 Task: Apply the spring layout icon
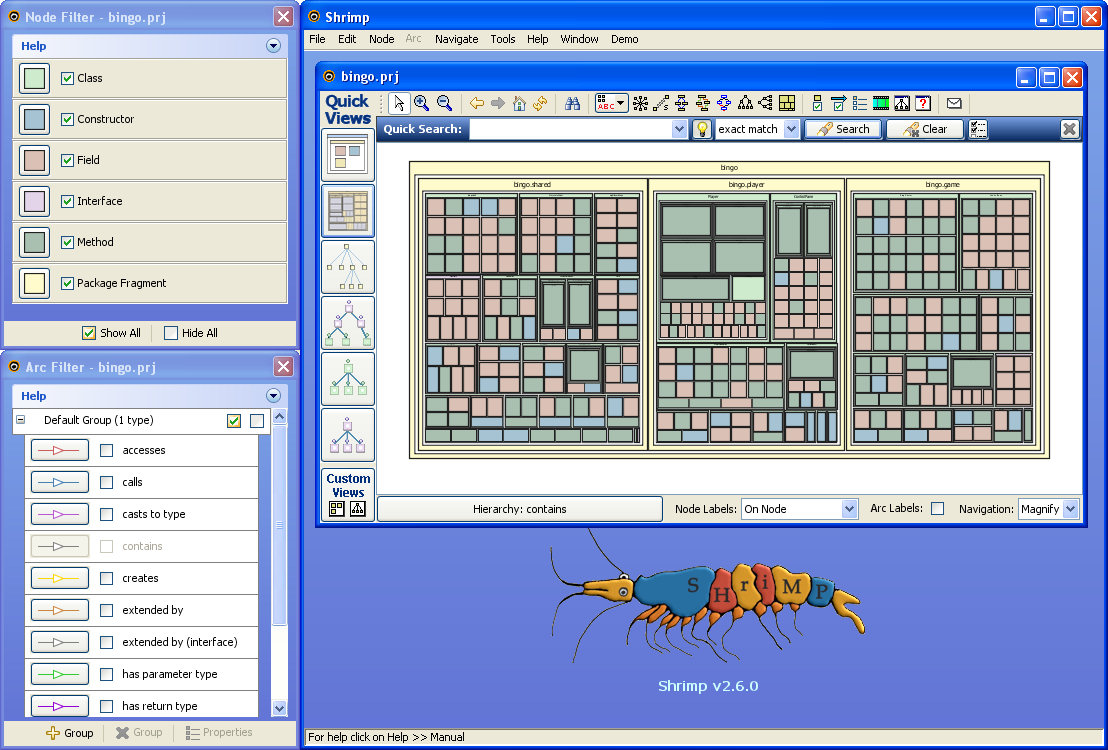[x=661, y=103]
